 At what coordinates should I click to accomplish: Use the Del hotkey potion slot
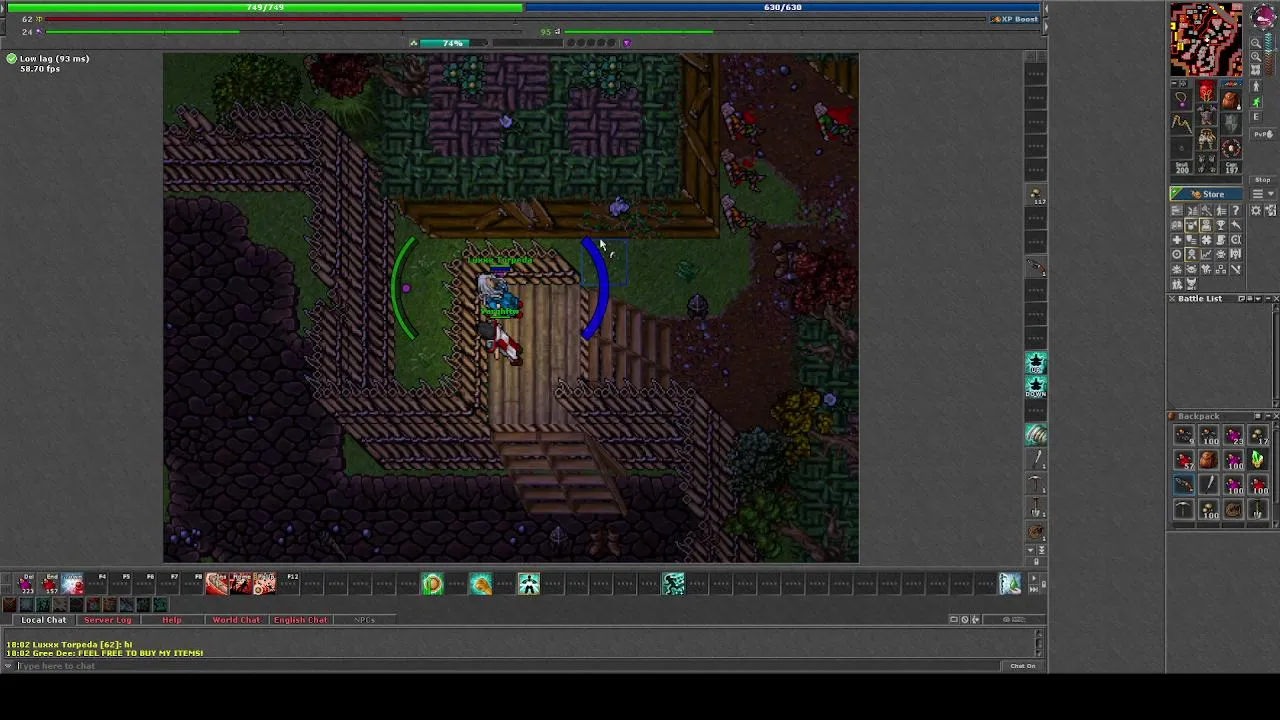[25, 583]
